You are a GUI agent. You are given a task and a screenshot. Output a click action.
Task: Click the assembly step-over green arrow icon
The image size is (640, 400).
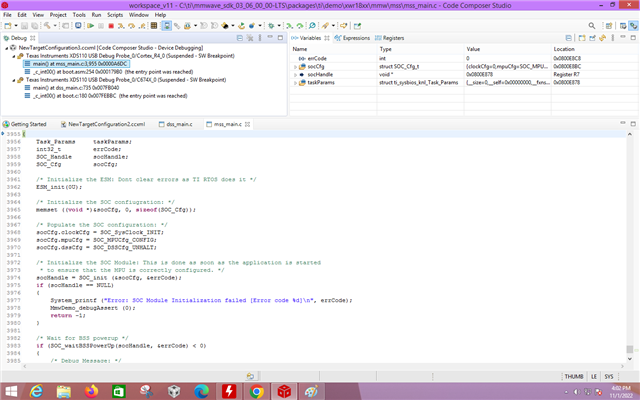coord(300,26)
